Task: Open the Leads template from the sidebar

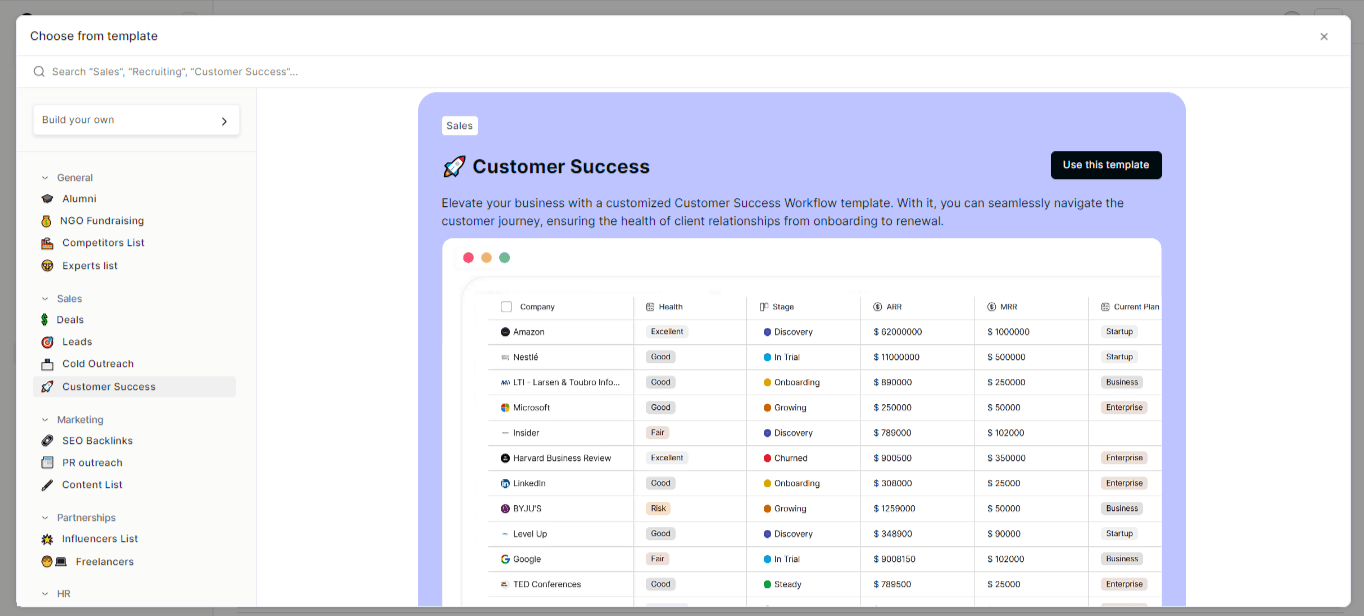Action: click(x=77, y=341)
